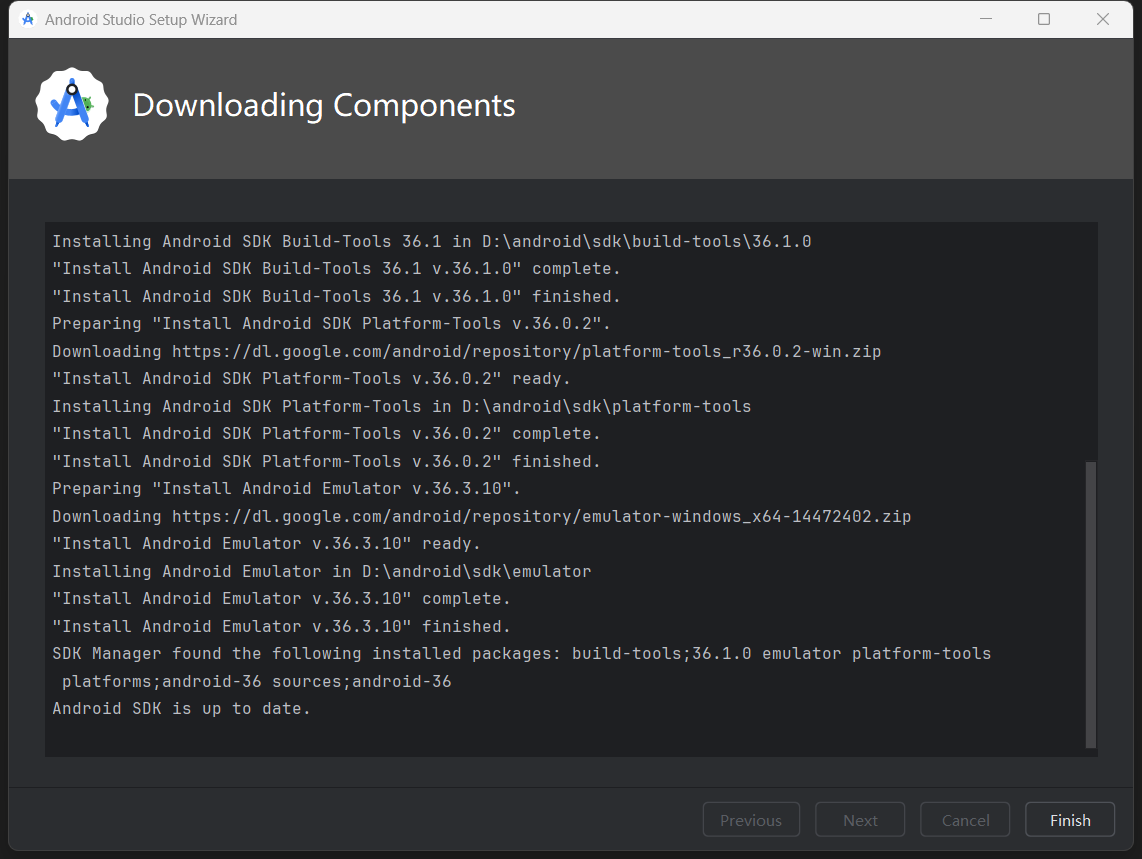Close the Android Studio Setup Wizard window
Viewport: 1142px width, 859px height.
1103,19
